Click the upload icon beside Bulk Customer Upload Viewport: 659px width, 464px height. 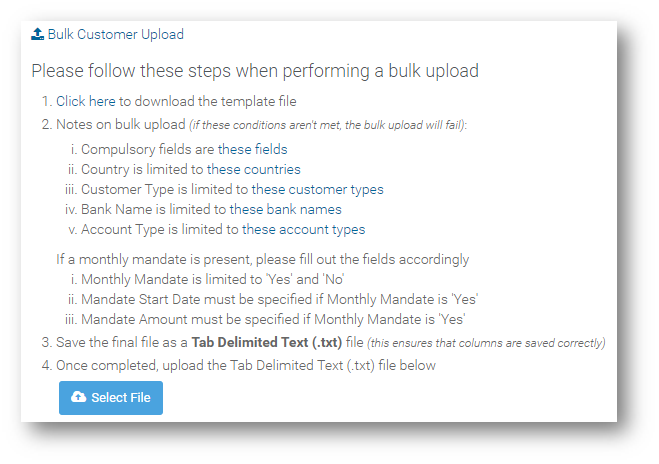pos(37,34)
